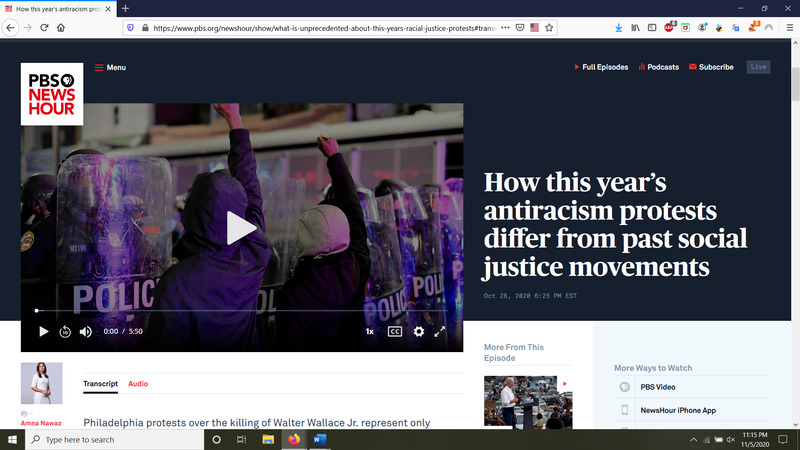Screen dimensions: 800x450
Task: Open video settings gear
Action: (419, 332)
